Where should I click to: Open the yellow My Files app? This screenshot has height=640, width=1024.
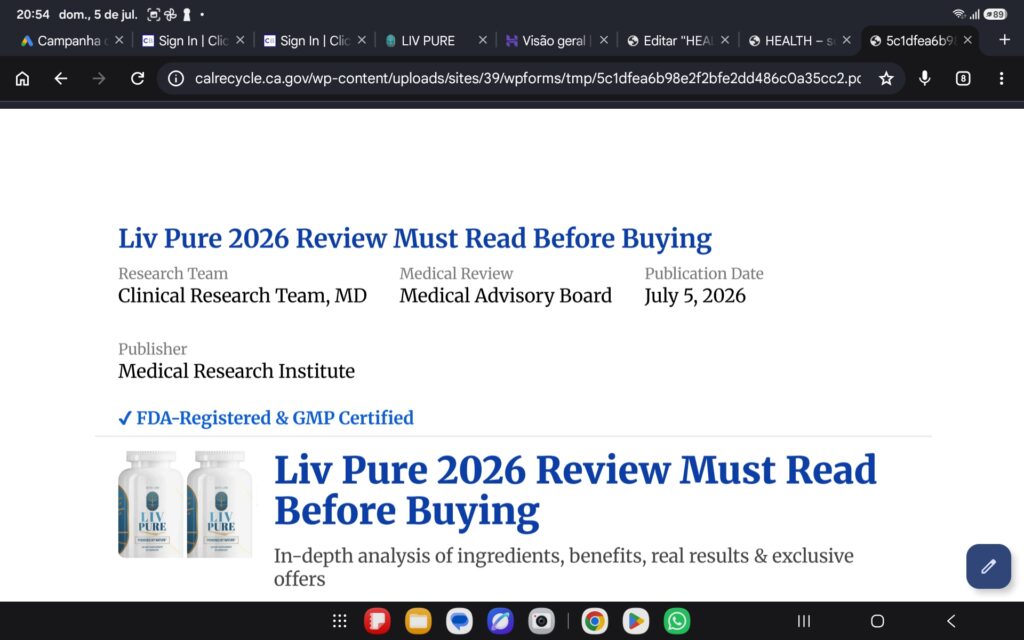(418, 621)
